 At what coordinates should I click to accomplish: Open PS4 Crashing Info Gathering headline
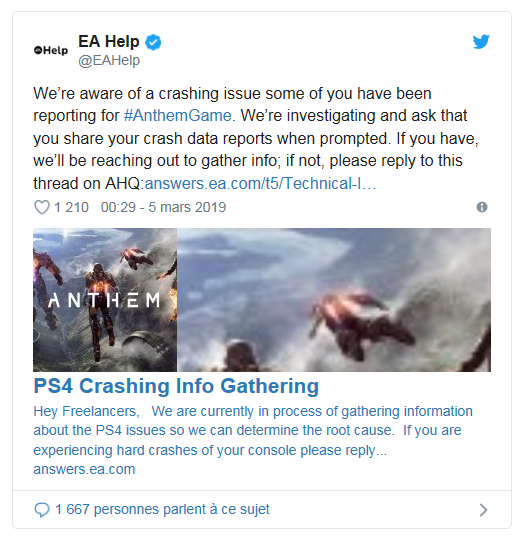click(176, 386)
